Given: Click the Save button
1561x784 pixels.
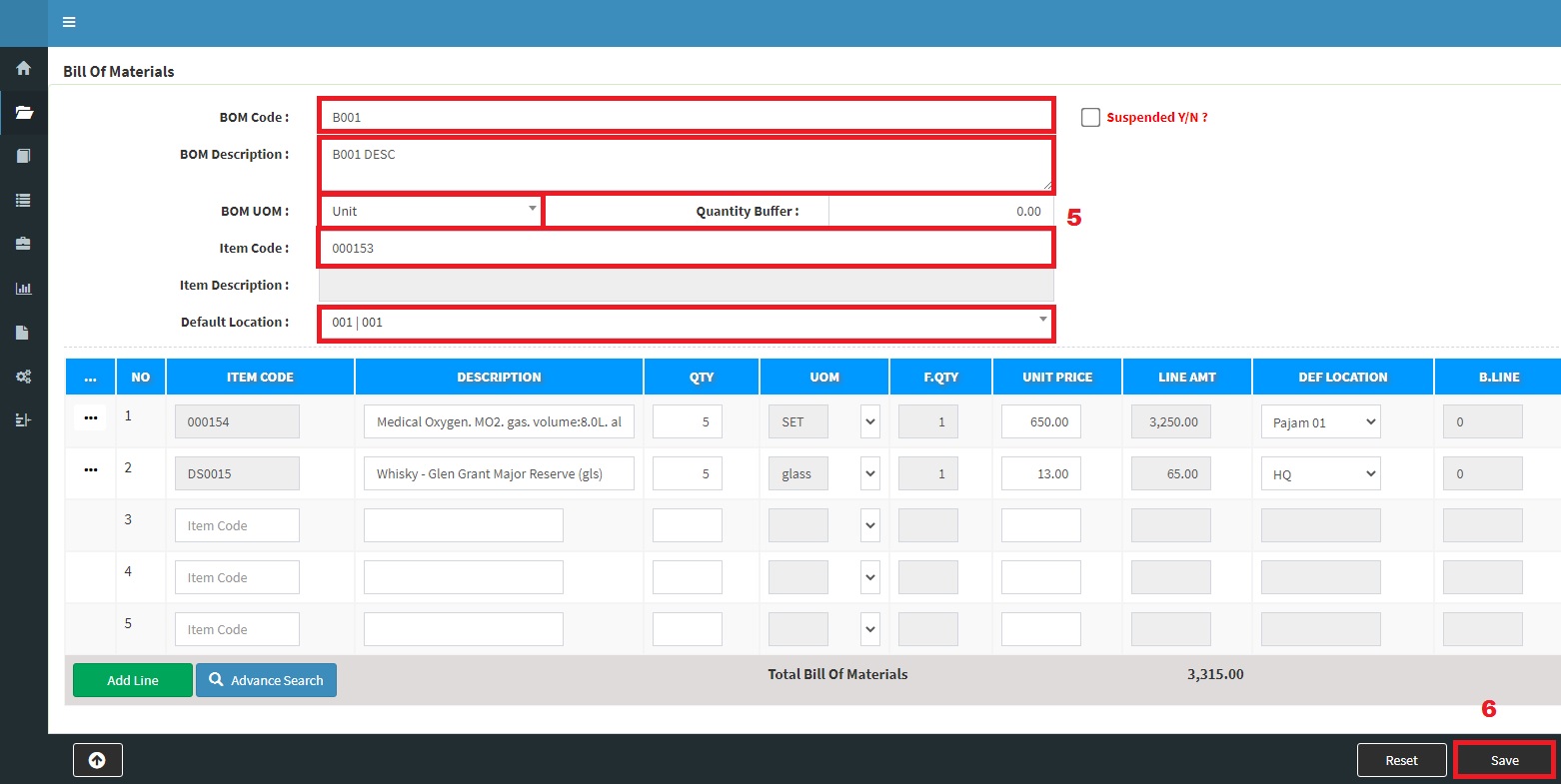Looking at the screenshot, I should pos(1504,760).
